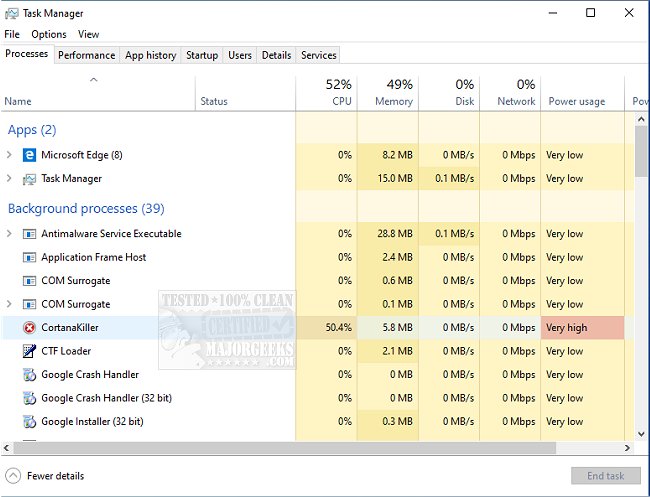Click the CTF Loader icon
This screenshot has width=650, height=497.
pyautogui.click(x=29, y=351)
